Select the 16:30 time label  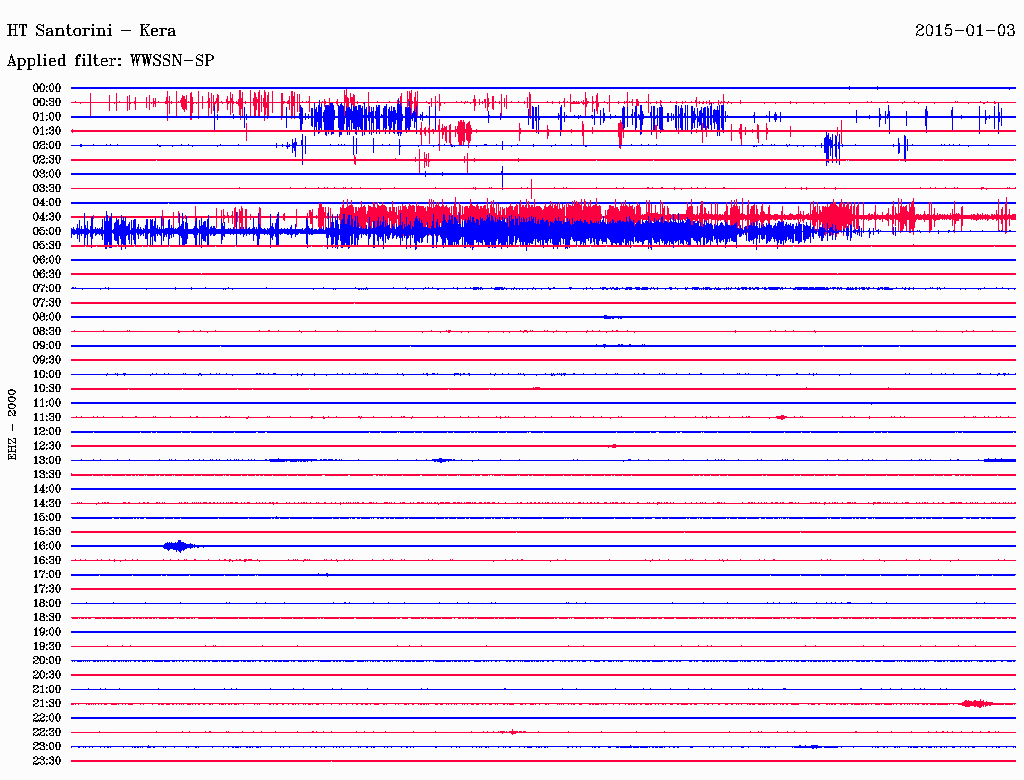pos(47,560)
